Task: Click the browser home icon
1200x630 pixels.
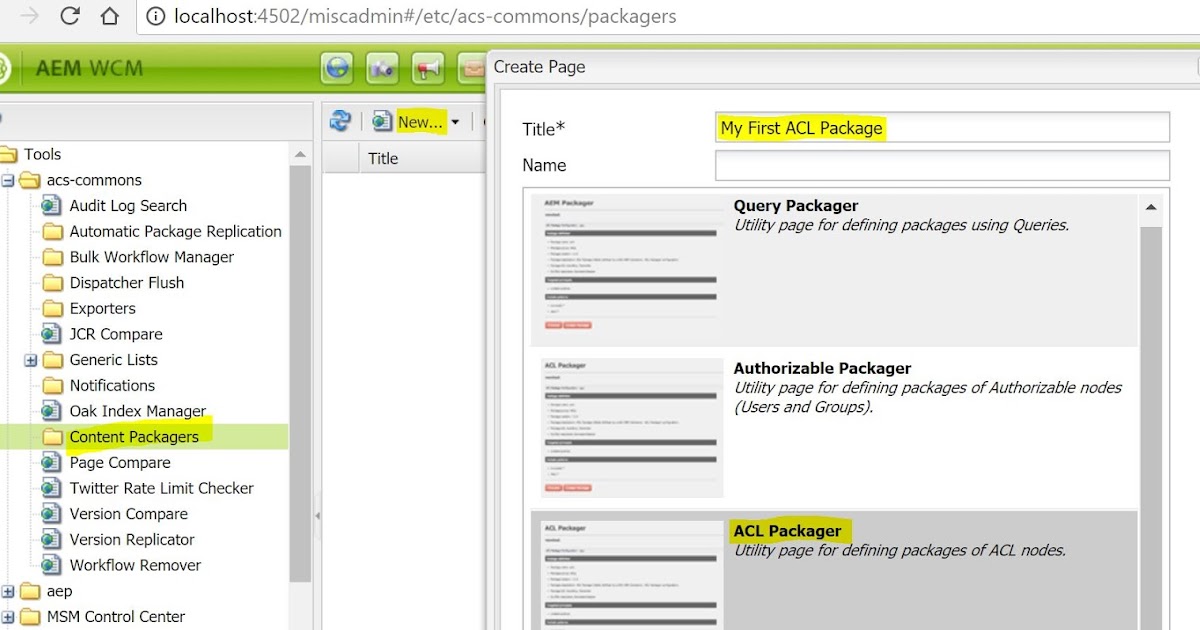Action: click(x=110, y=16)
